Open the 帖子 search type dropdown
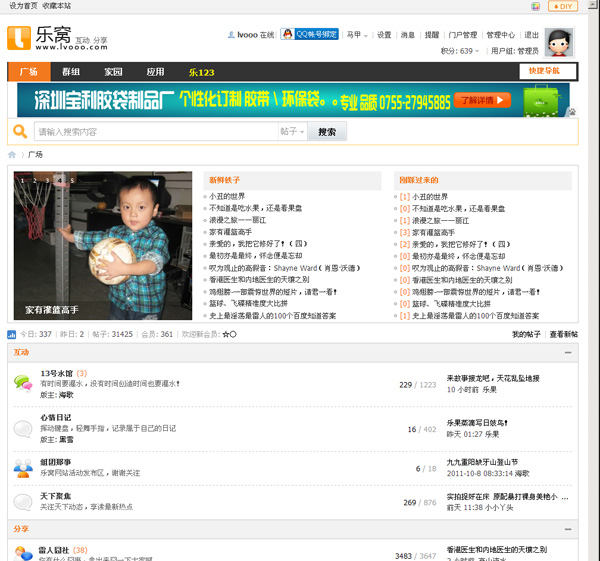Viewport: 600px width, 561px height. [292, 132]
